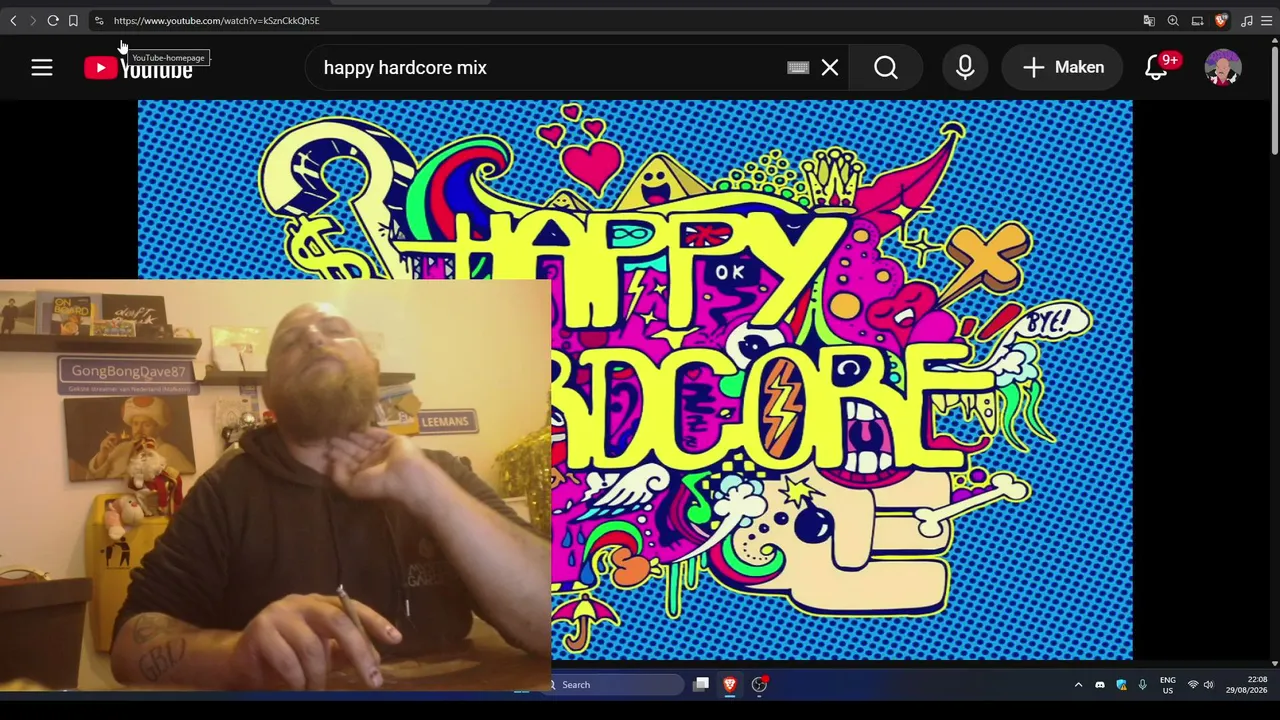
Task: Open the page zoom magnifier icon
Action: pos(1173,20)
